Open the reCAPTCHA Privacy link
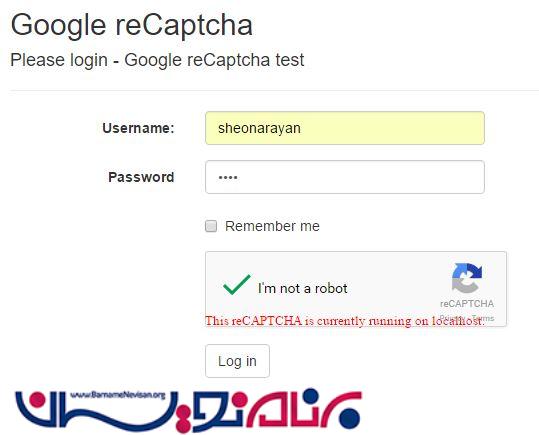This screenshot has width=539, height=435. pos(452,318)
